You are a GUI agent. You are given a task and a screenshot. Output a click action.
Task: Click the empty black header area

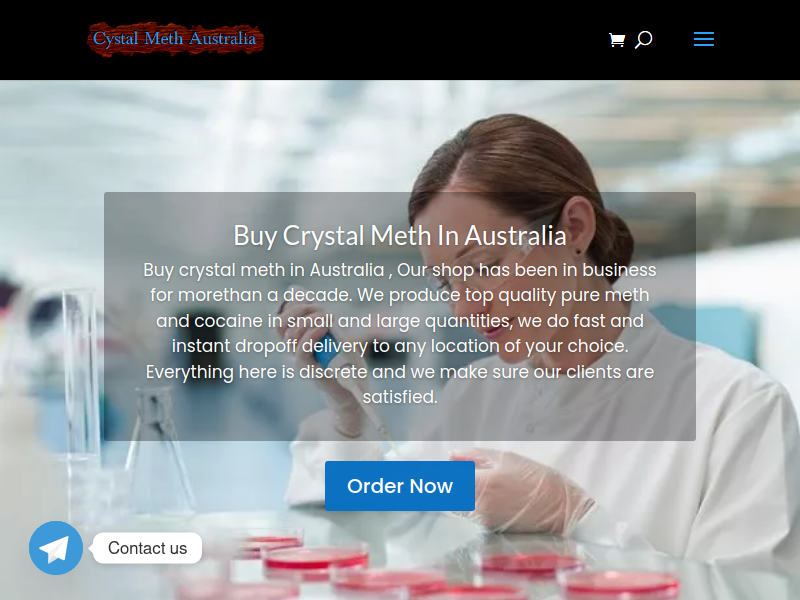[x=434, y=40]
